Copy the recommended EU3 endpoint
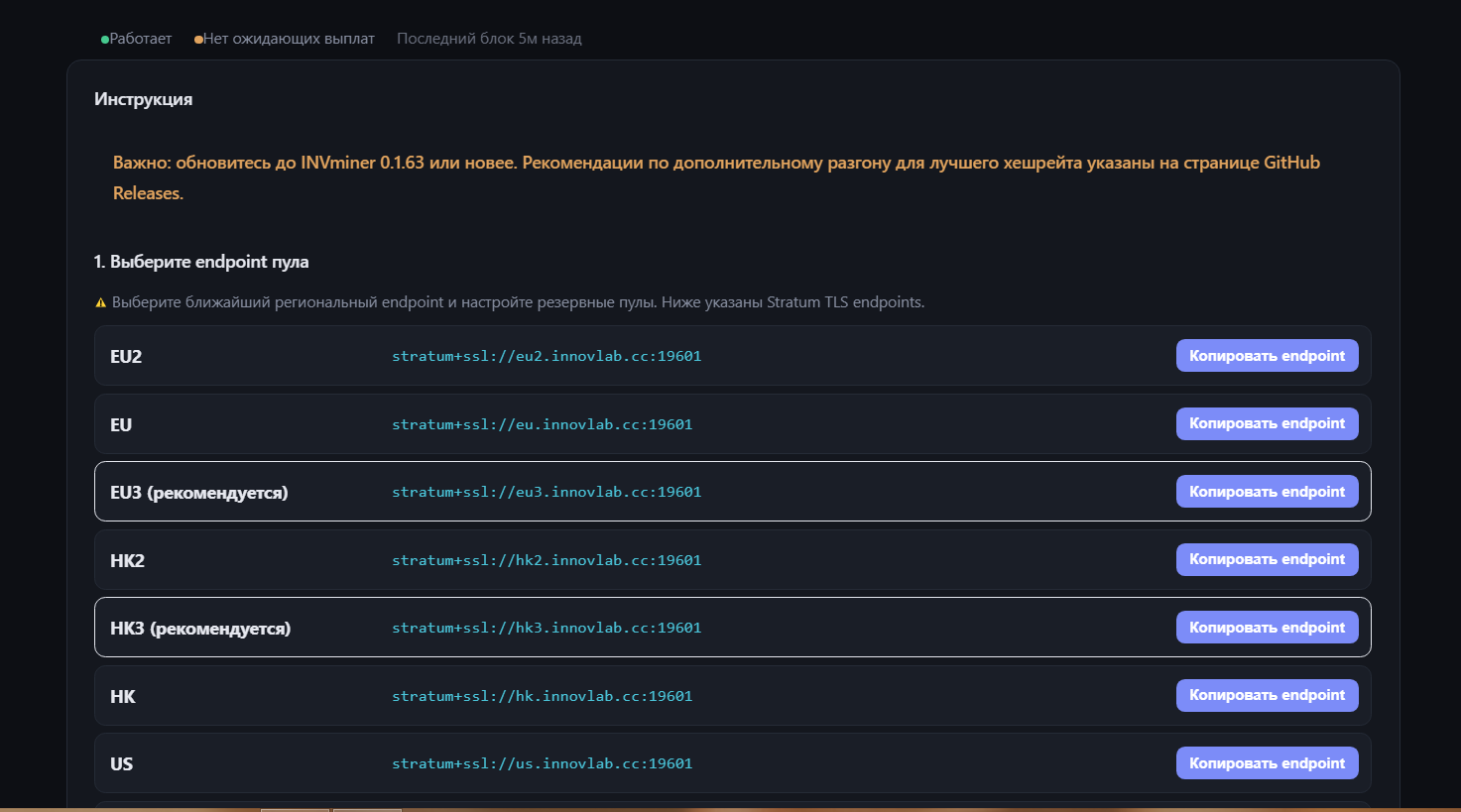This screenshot has width=1461, height=812. pos(1267,492)
